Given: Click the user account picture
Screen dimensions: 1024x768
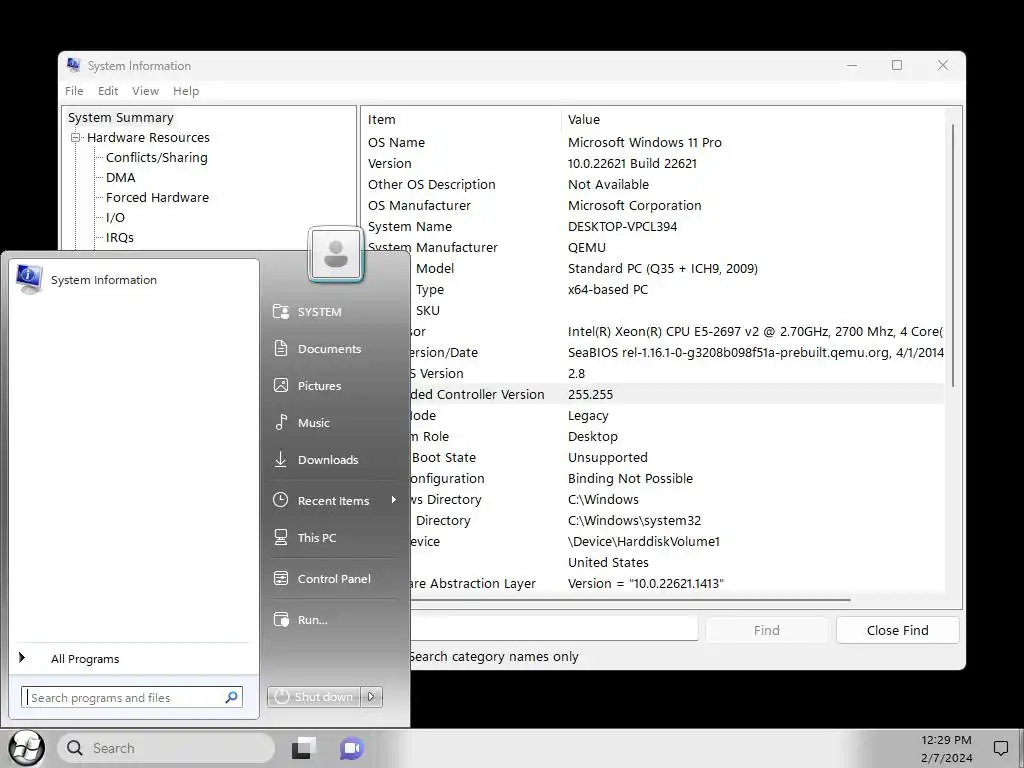Looking at the screenshot, I should point(336,254).
